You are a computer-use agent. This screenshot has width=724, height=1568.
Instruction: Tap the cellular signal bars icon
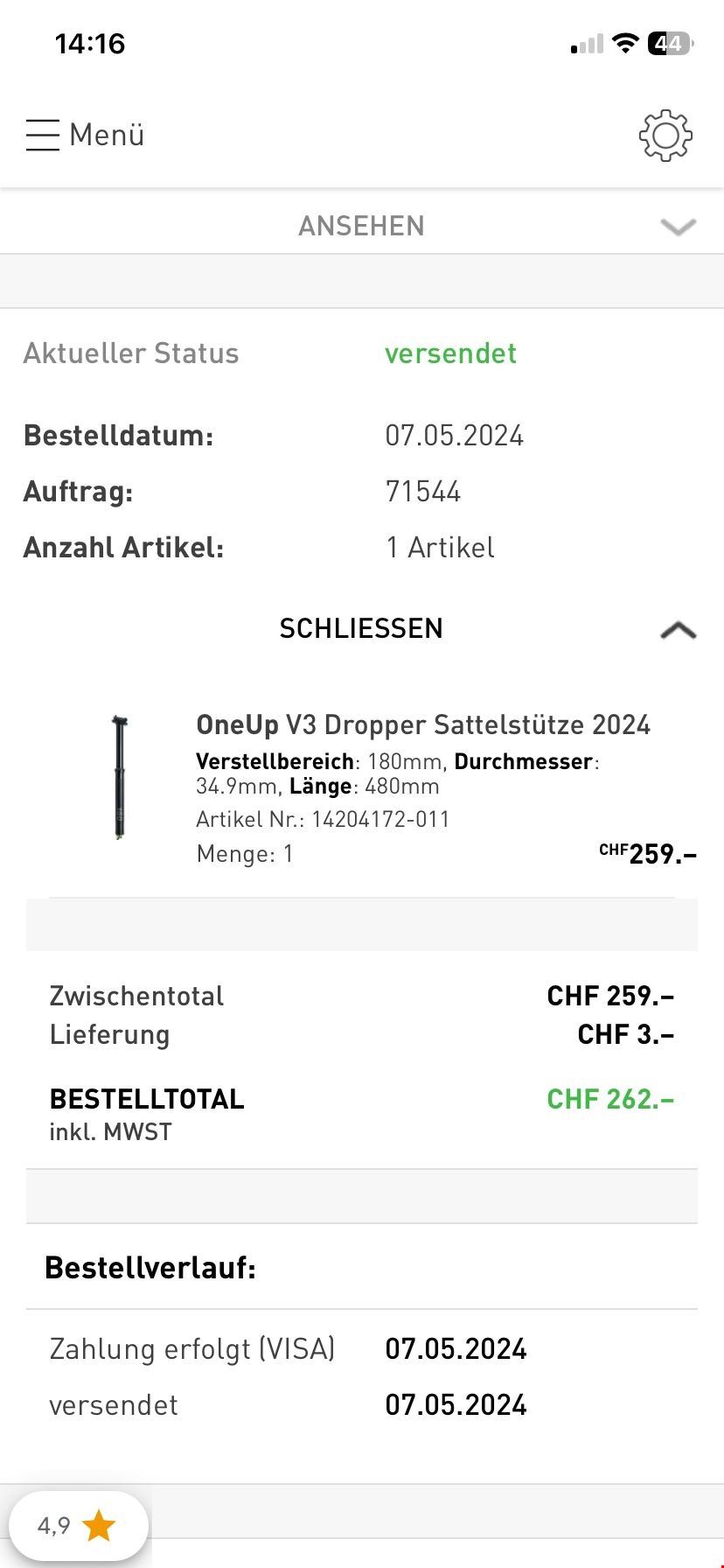587,44
